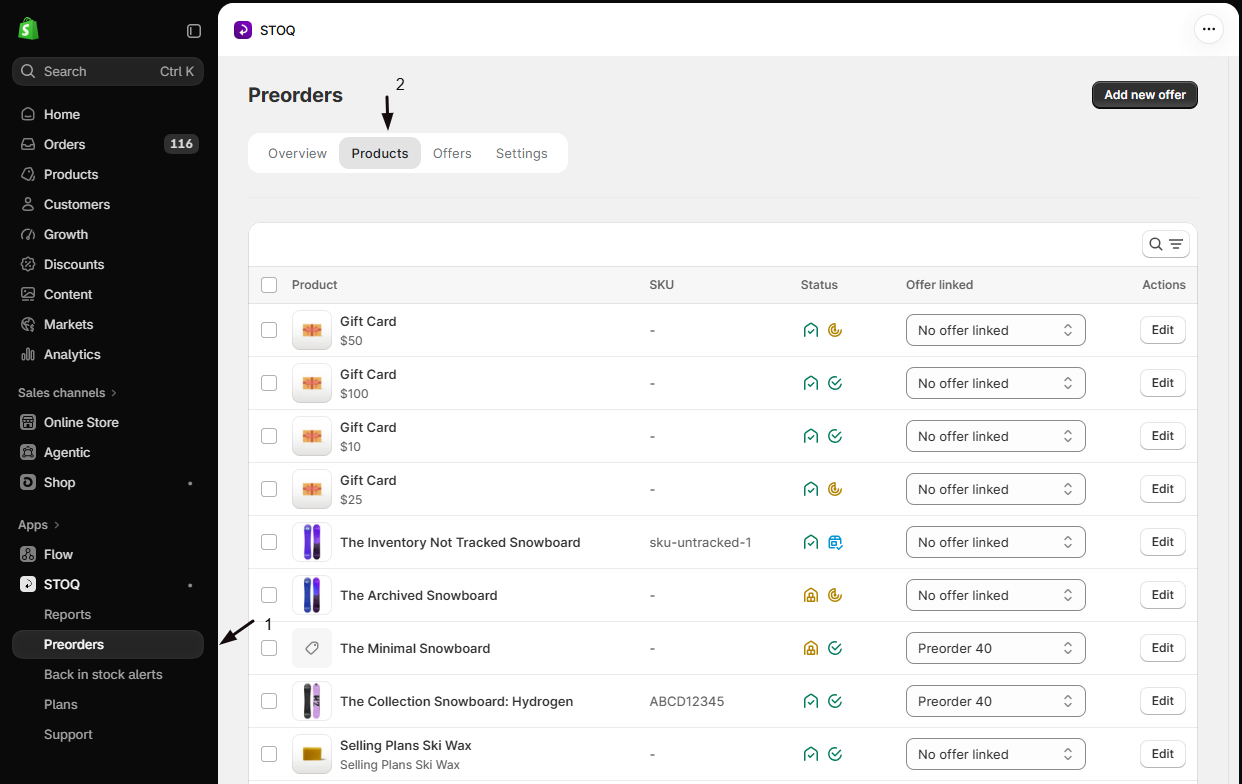Open offer dropdown for Gift Card $100

coord(996,383)
